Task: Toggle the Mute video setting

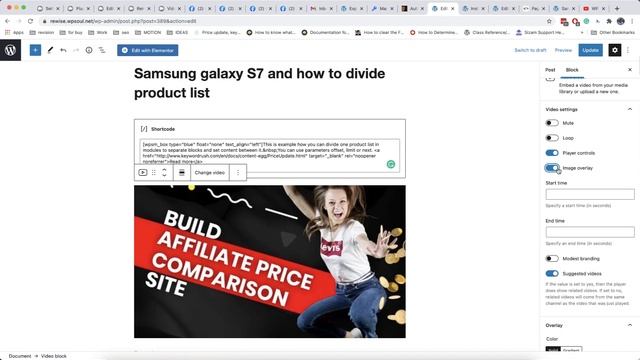Action: [x=552, y=123]
